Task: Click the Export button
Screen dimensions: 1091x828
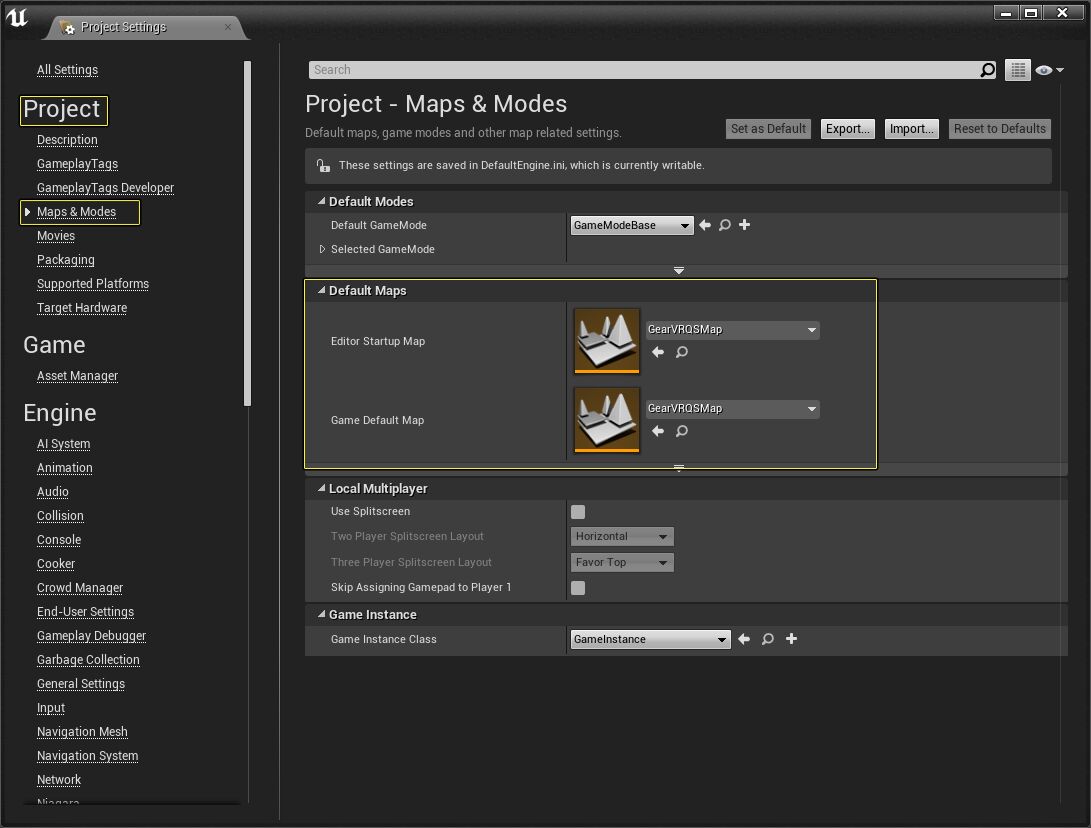Action: click(x=846, y=128)
